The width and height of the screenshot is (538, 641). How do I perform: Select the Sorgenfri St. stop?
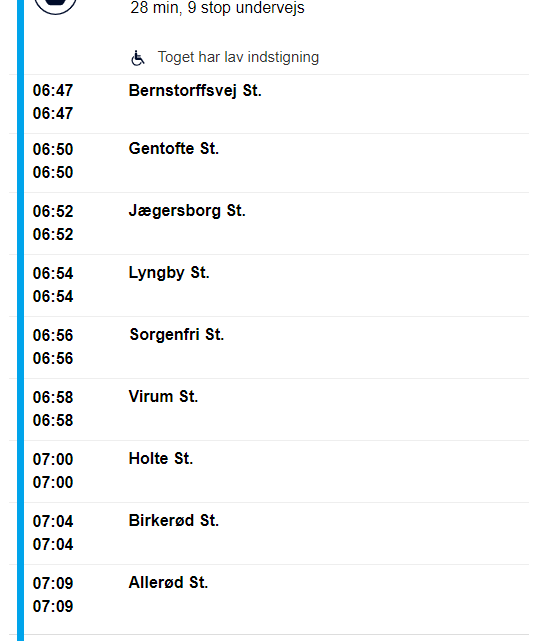tap(177, 334)
